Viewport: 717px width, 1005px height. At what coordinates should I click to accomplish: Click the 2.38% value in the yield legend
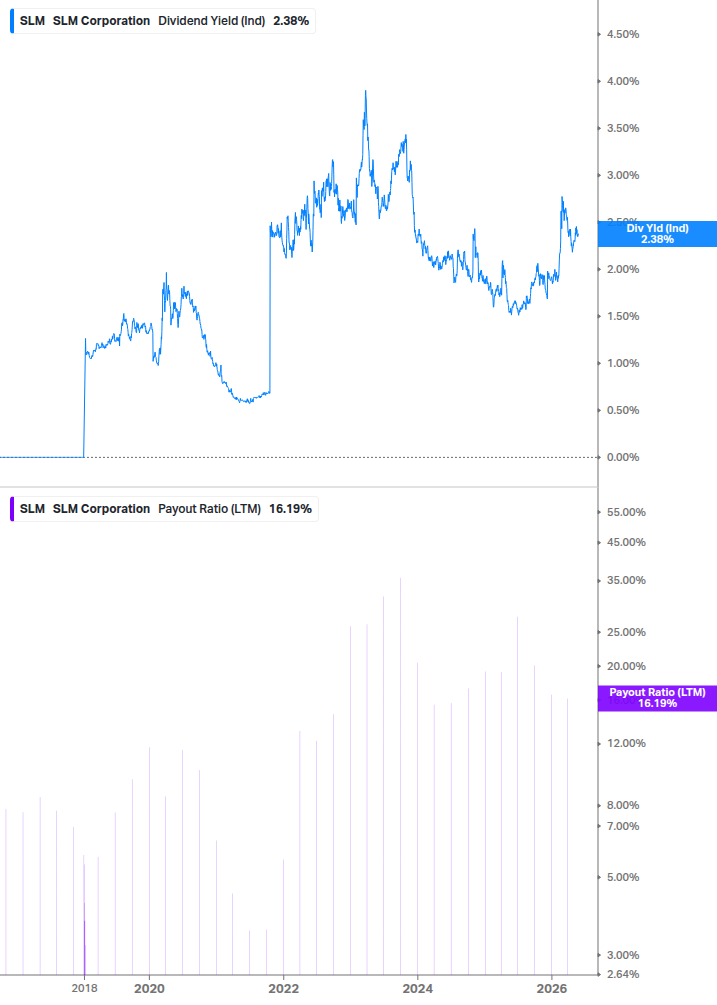[291, 21]
